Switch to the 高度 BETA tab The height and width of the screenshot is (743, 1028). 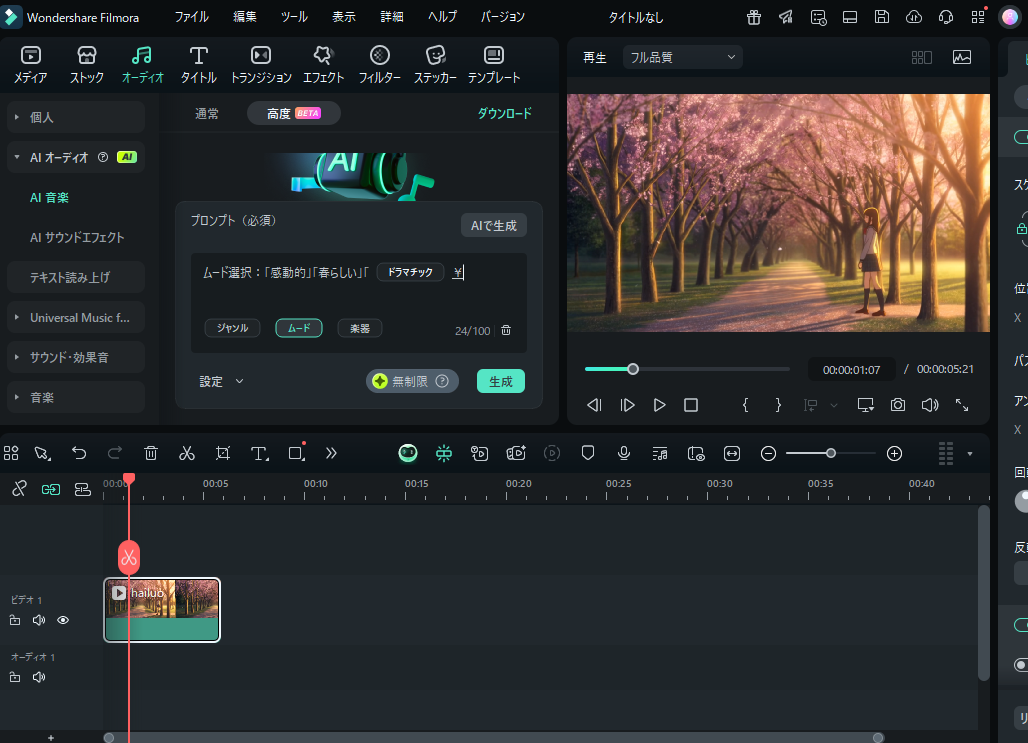pyautogui.click(x=294, y=113)
